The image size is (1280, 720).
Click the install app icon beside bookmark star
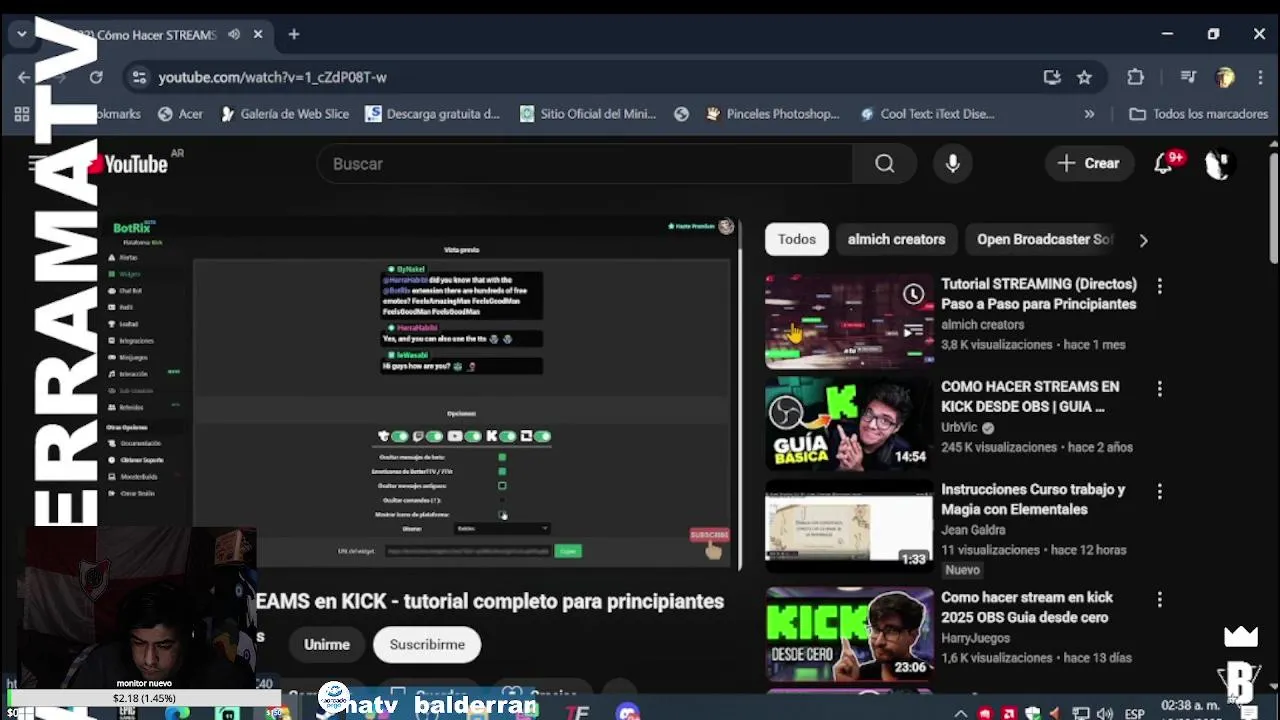[x=1052, y=77]
